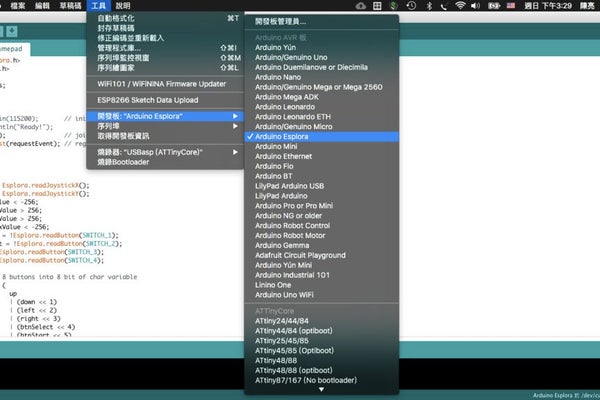Click the checked Arduino Esplora board entry
The height and width of the screenshot is (400, 600).
point(321,137)
